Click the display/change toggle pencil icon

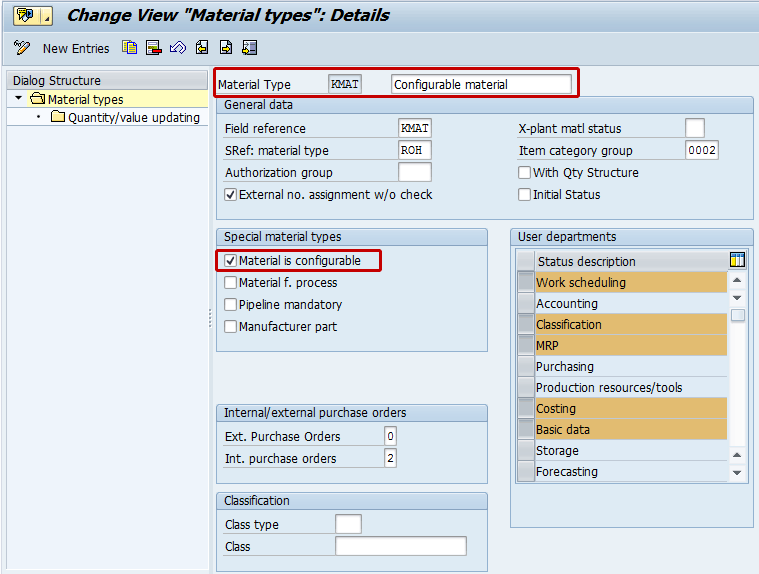[22, 48]
